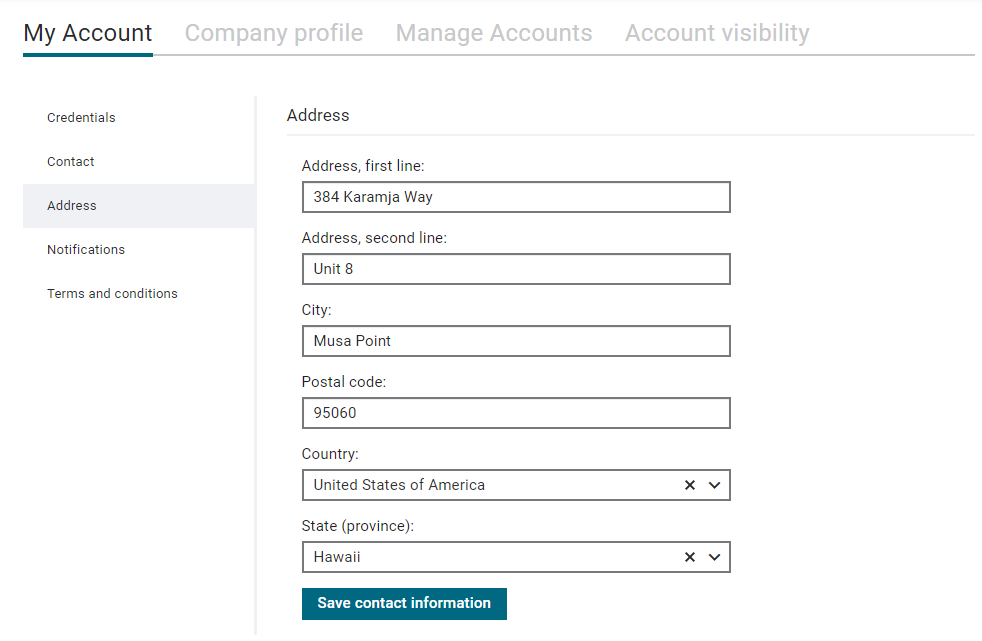
Task: Expand the State (province) dropdown chevron
Action: tap(715, 557)
